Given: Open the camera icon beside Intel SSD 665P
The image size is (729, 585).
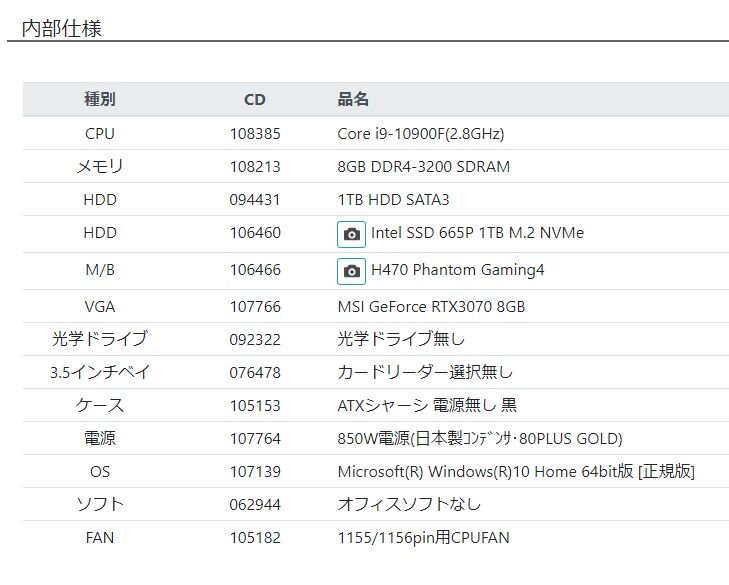Looking at the screenshot, I should click(351, 234).
